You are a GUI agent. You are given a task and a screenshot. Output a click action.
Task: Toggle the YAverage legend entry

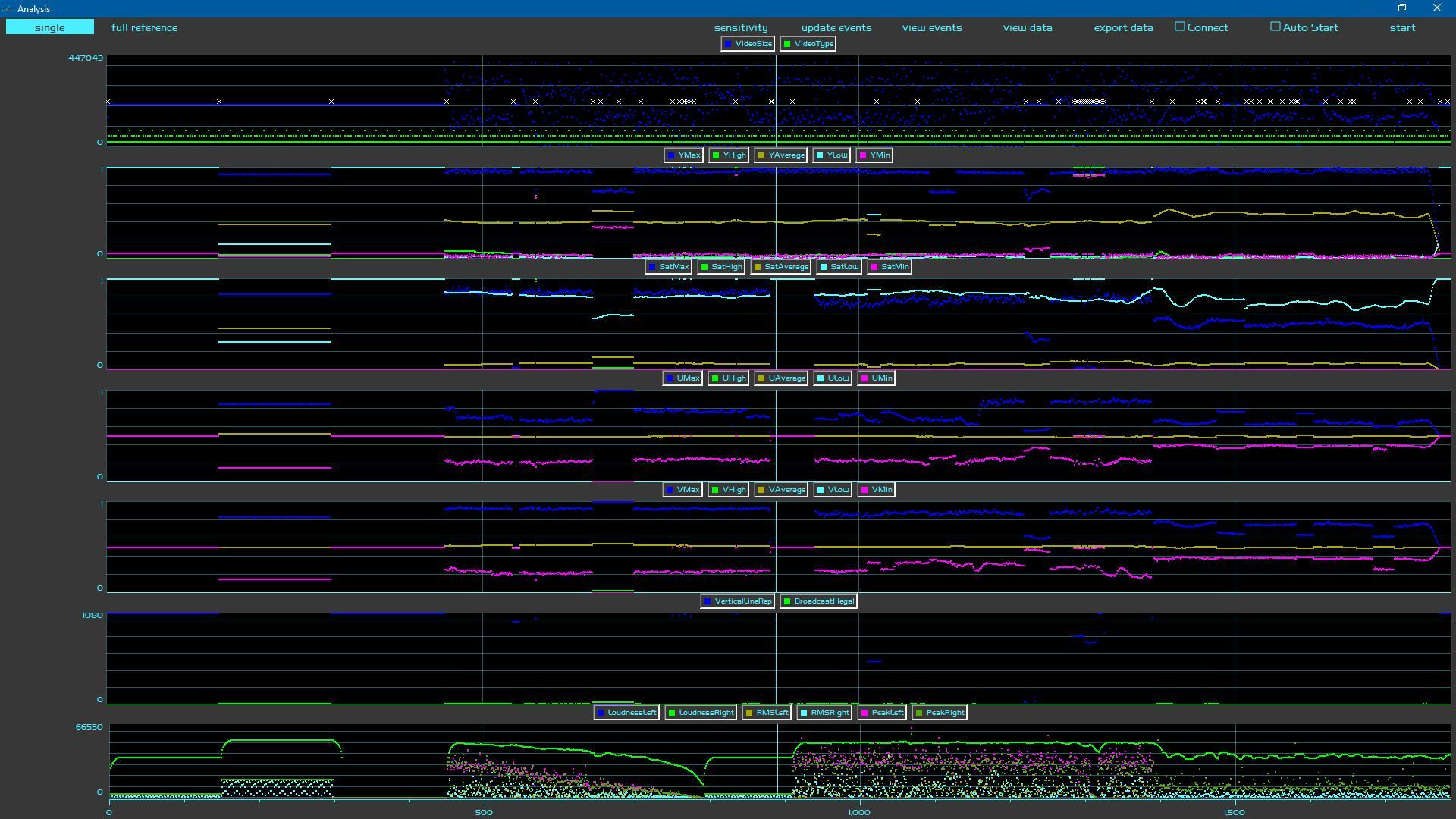(x=781, y=155)
